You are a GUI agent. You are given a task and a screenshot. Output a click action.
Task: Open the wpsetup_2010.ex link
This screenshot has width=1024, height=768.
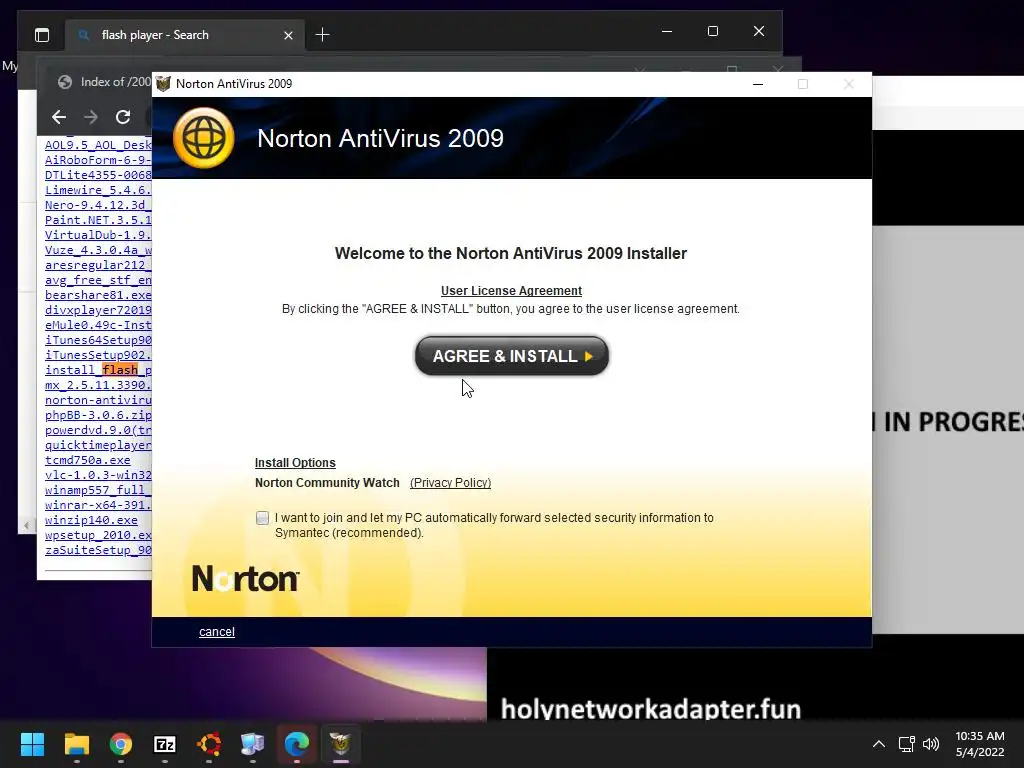pos(98,536)
